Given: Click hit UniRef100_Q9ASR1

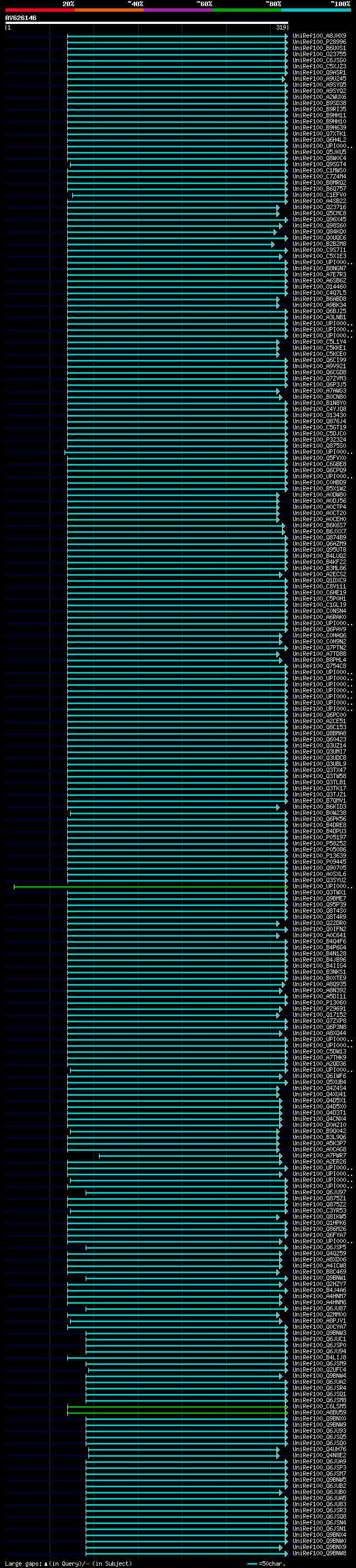Looking at the screenshot, I should (319, 72).
